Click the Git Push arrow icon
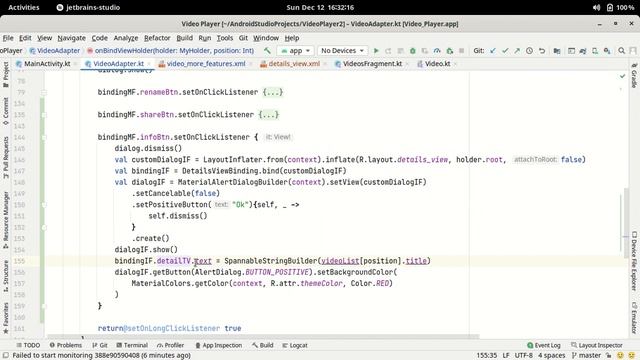Screen dimensions: 640x360 click(x=517, y=51)
